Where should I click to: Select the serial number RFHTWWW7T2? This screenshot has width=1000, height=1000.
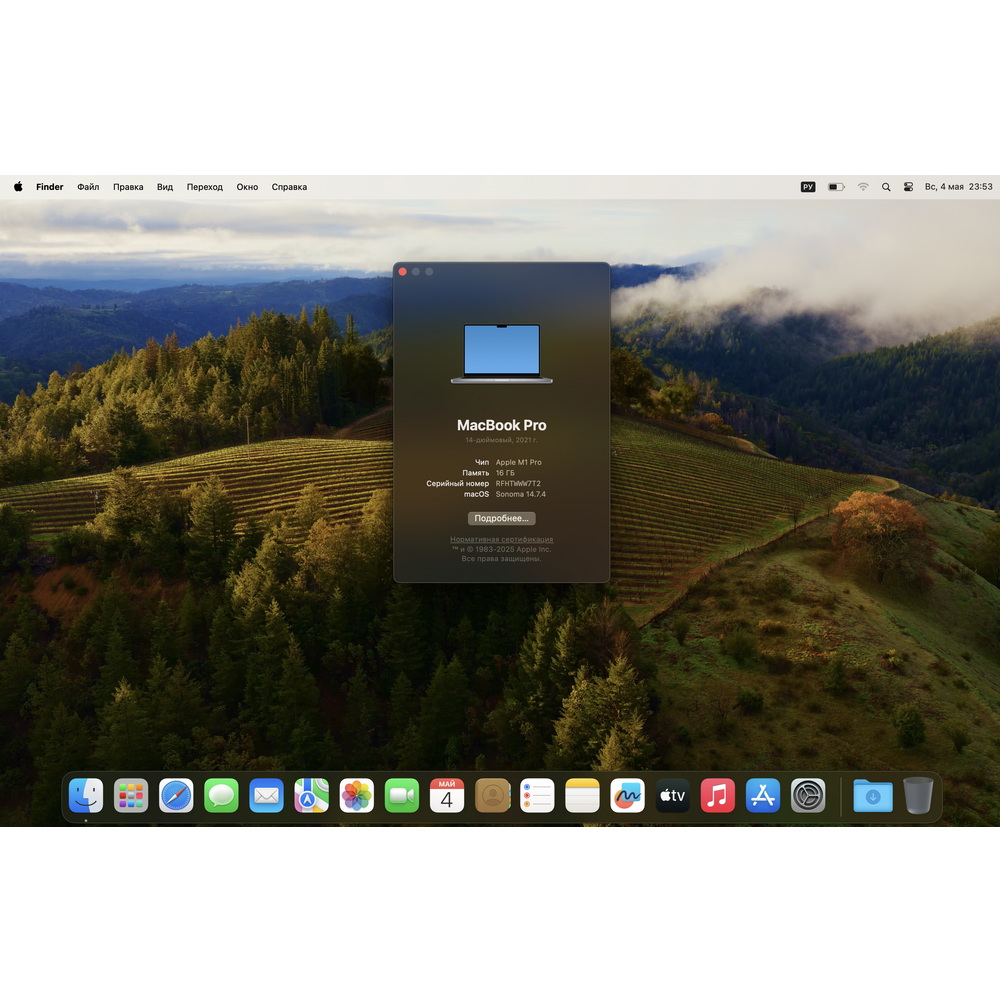(x=518, y=483)
